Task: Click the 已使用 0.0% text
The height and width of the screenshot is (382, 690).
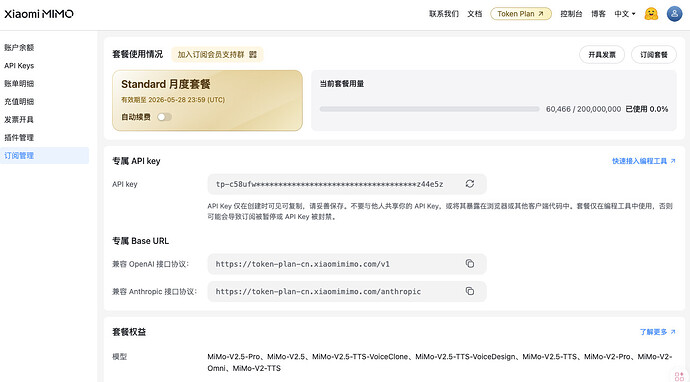Action: [x=647, y=109]
